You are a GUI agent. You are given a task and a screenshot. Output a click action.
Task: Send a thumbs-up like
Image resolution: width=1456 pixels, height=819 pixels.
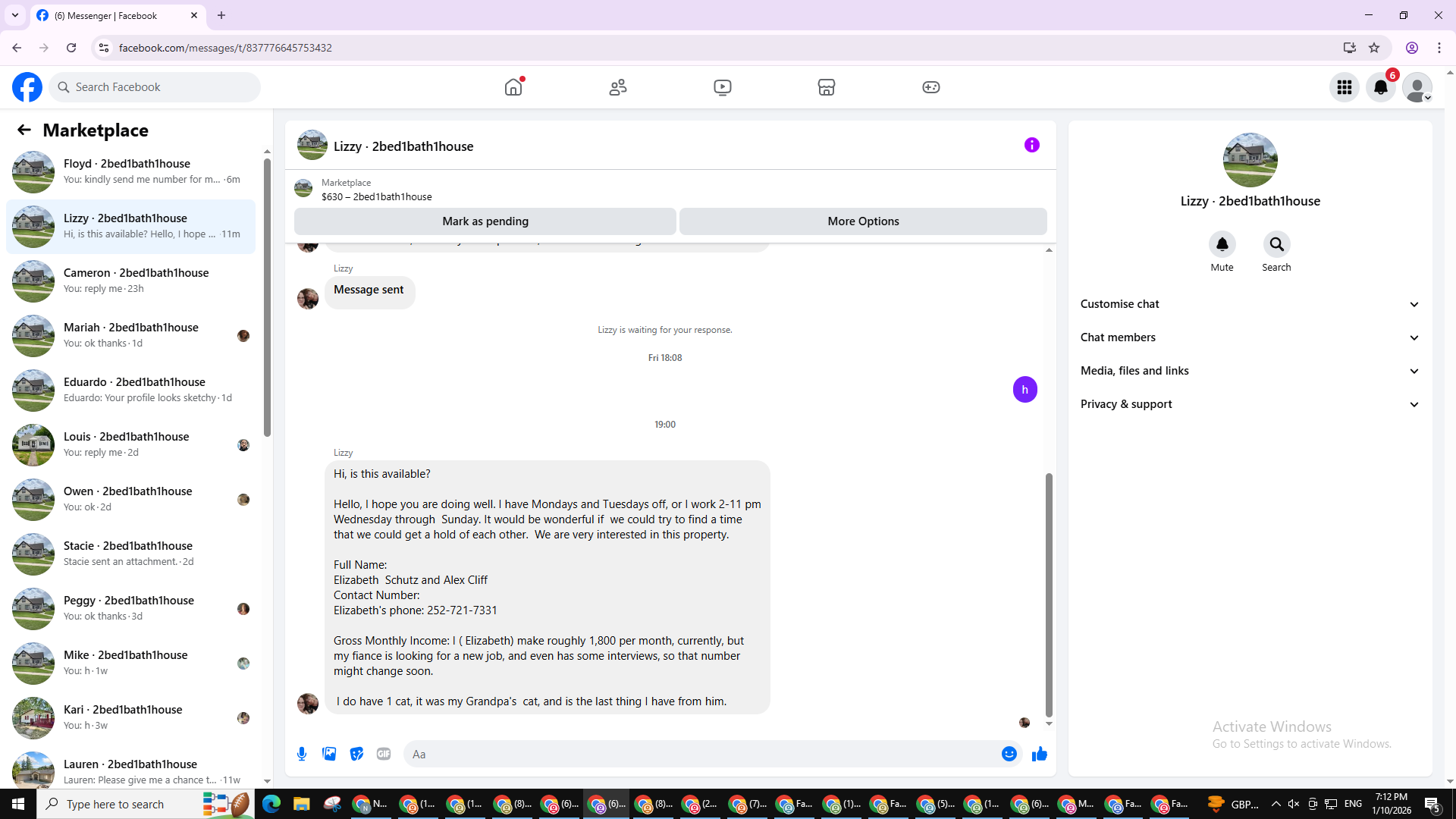1039,754
